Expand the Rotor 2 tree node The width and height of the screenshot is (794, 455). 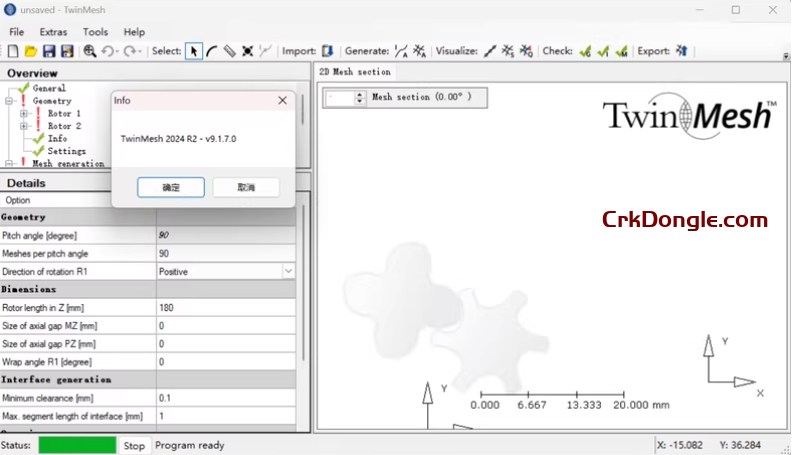24,127
